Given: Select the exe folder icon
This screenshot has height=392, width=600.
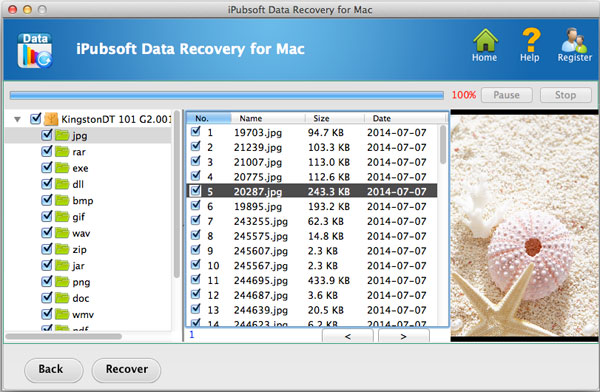Looking at the screenshot, I should point(62,168).
